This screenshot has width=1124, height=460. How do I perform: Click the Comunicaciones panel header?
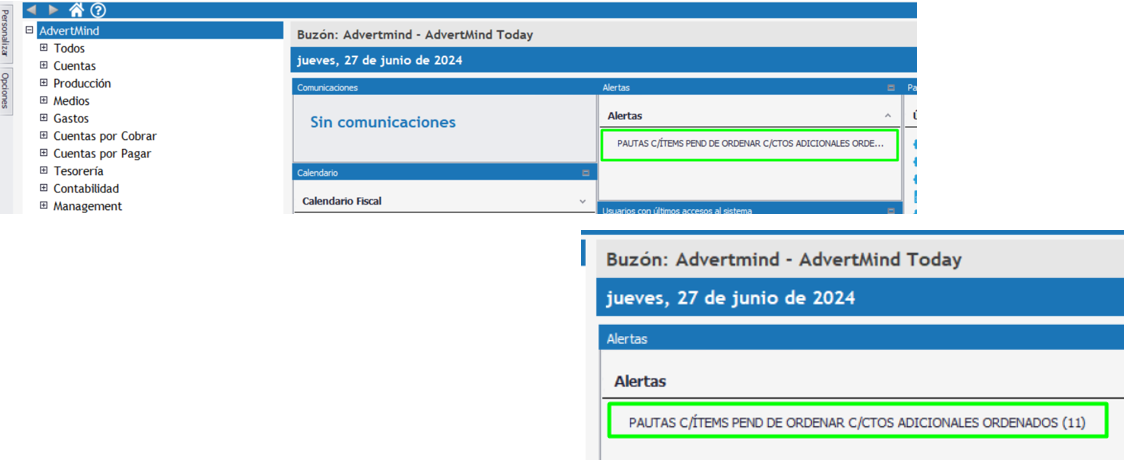point(444,87)
